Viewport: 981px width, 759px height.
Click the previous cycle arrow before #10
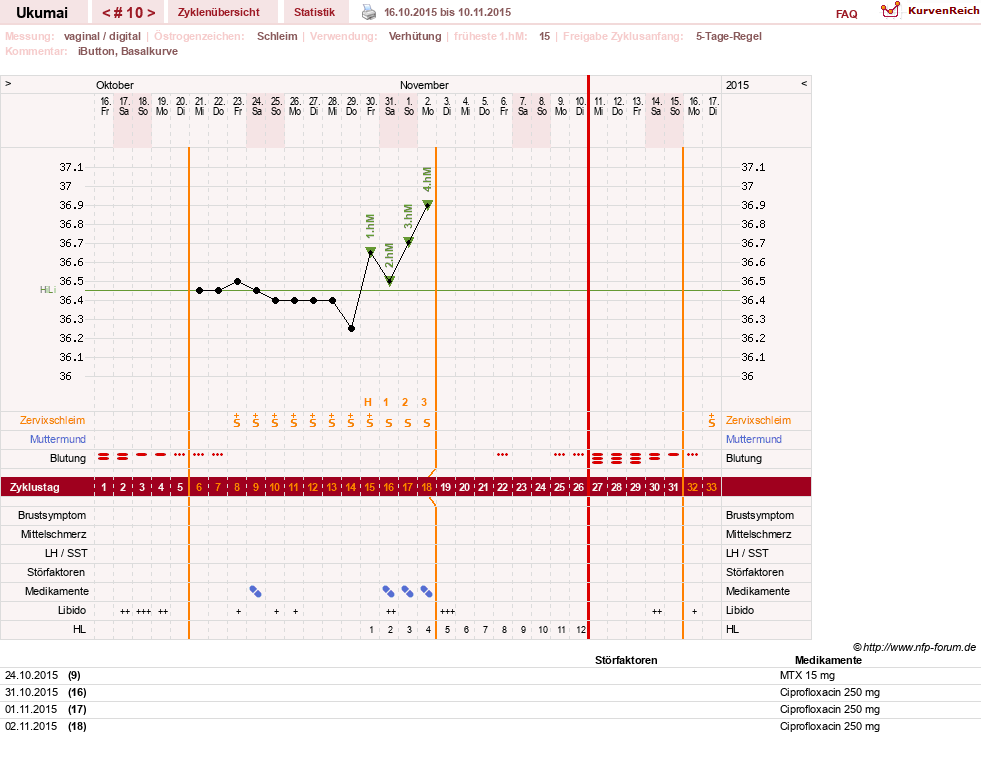106,13
